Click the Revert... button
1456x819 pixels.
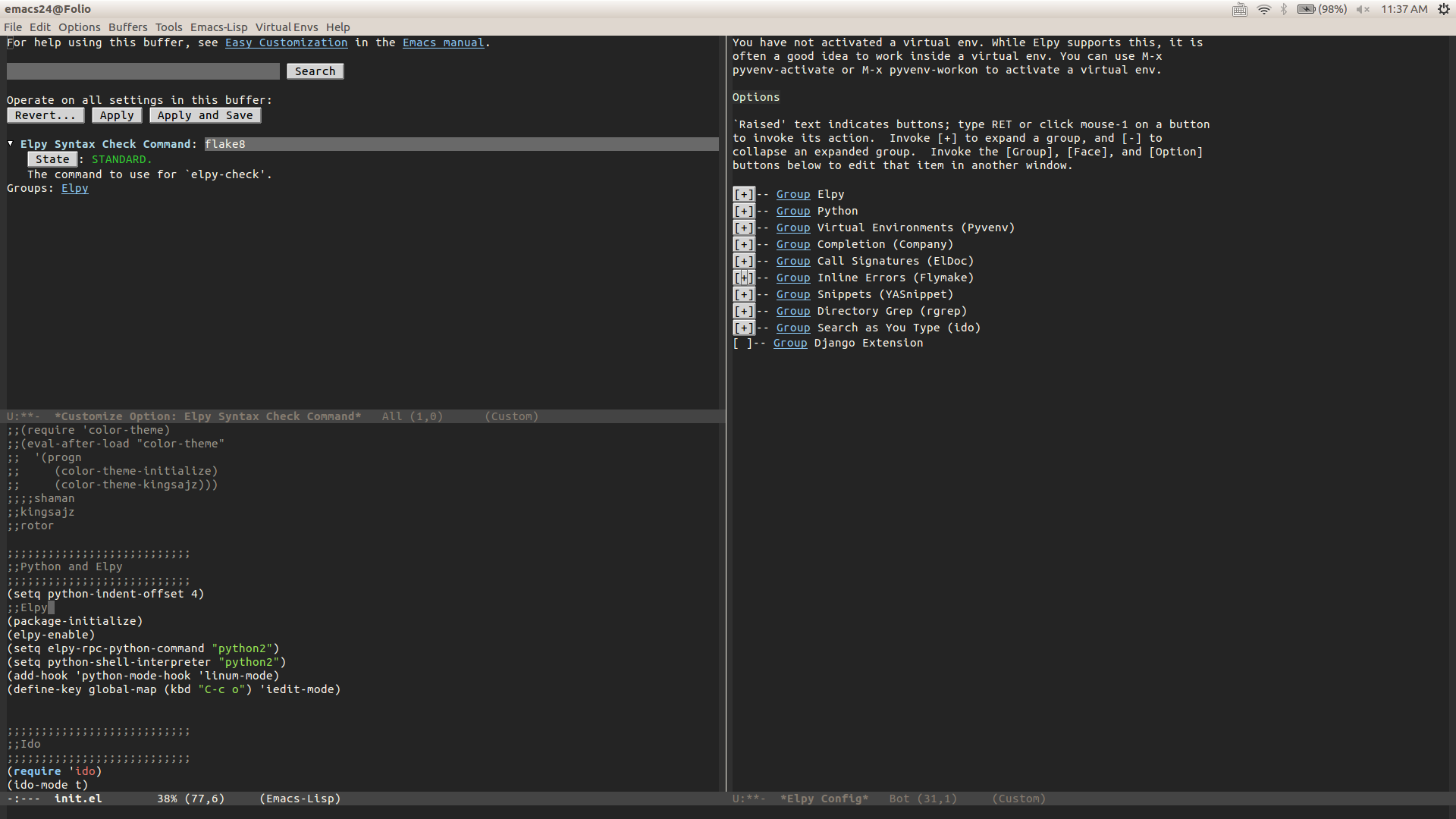tap(45, 115)
